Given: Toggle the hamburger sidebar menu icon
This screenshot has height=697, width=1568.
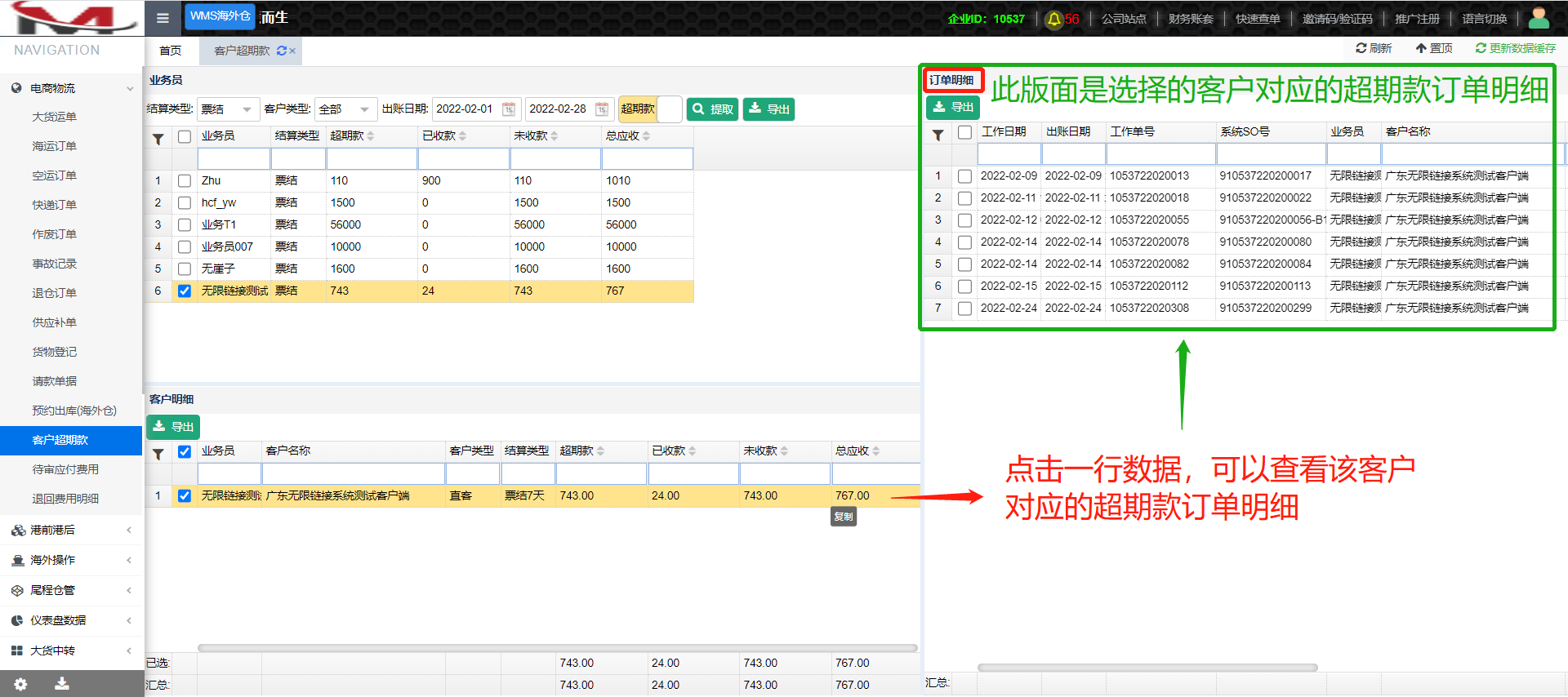Looking at the screenshot, I should point(163,18).
